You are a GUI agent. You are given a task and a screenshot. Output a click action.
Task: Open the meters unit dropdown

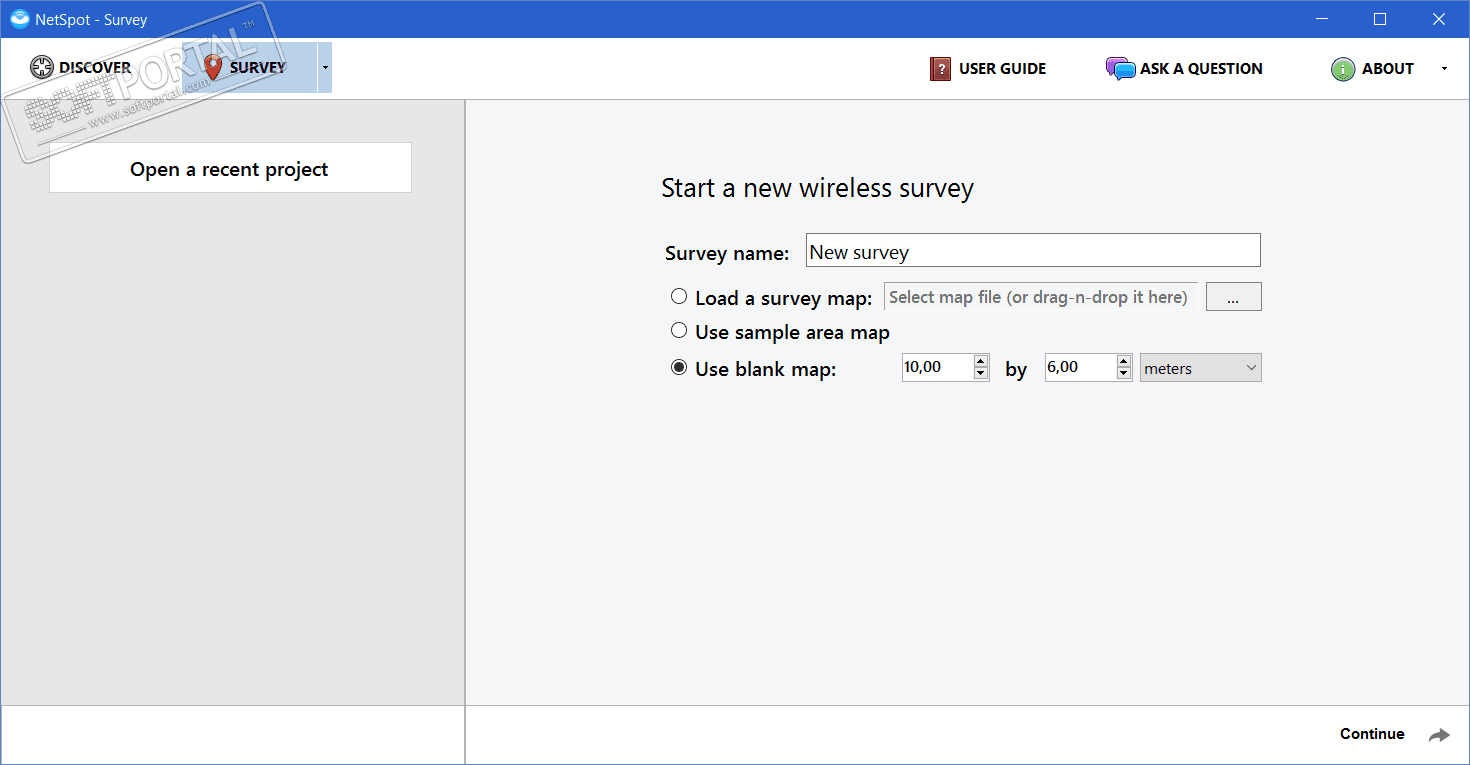pos(1201,368)
